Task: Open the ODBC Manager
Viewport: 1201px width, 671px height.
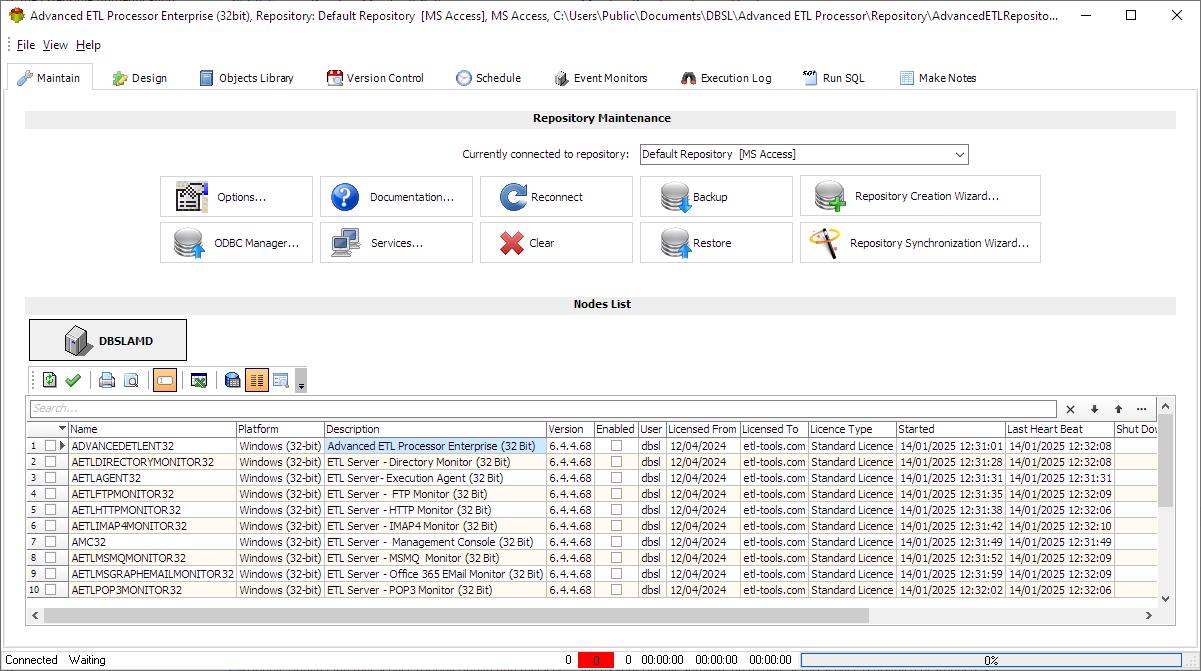Action: point(236,243)
